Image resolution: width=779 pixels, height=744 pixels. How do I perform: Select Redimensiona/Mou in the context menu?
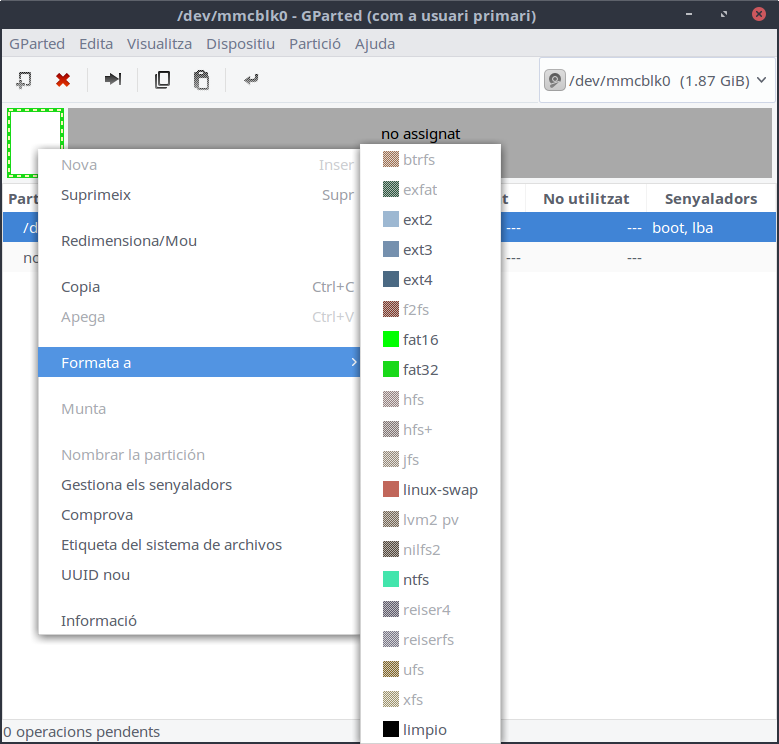click(x=199, y=241)
